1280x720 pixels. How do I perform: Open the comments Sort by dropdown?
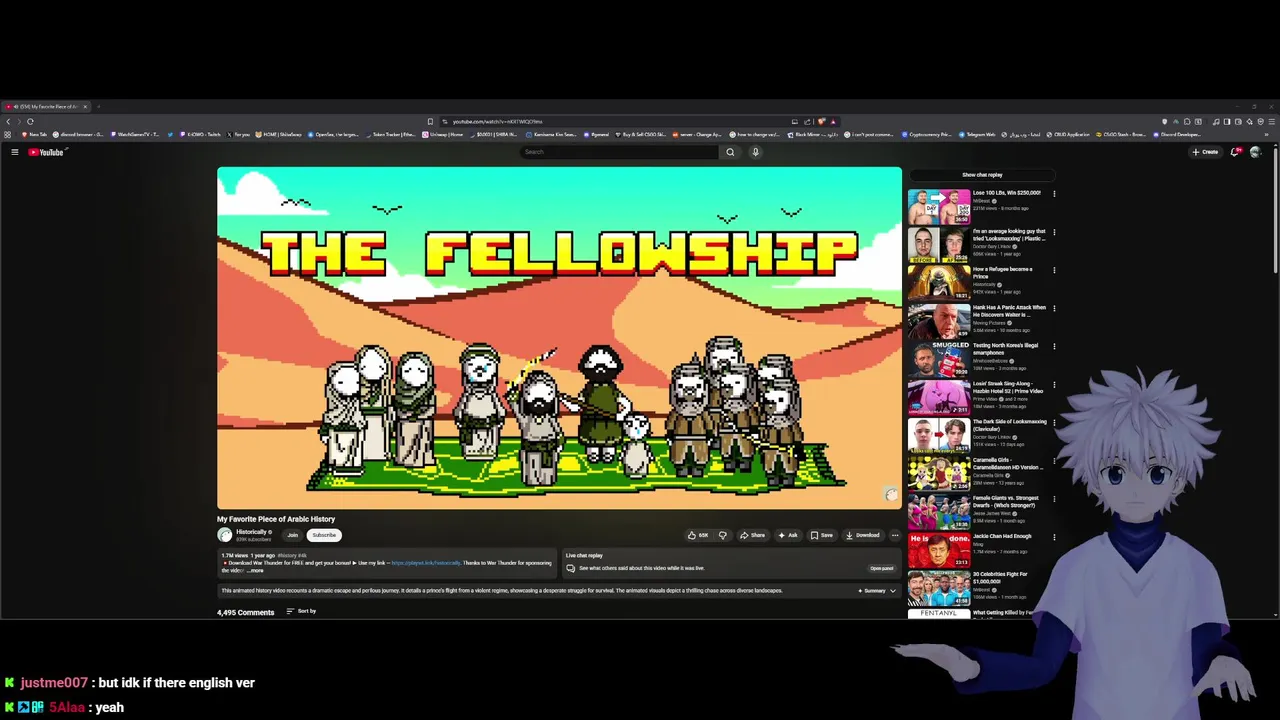[x=301, y=611]
